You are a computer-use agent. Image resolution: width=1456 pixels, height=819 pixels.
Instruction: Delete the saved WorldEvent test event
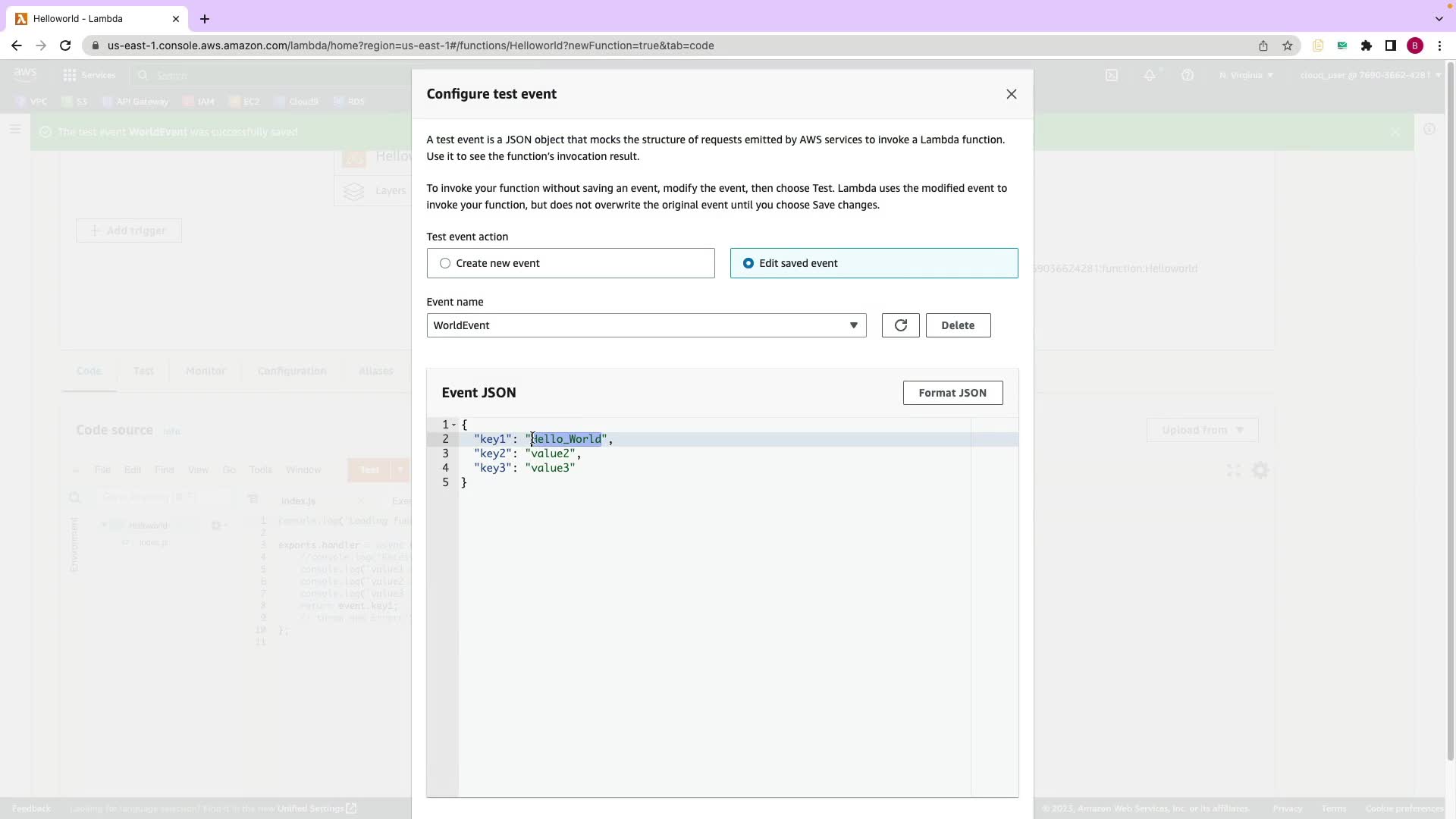[957, 325]
